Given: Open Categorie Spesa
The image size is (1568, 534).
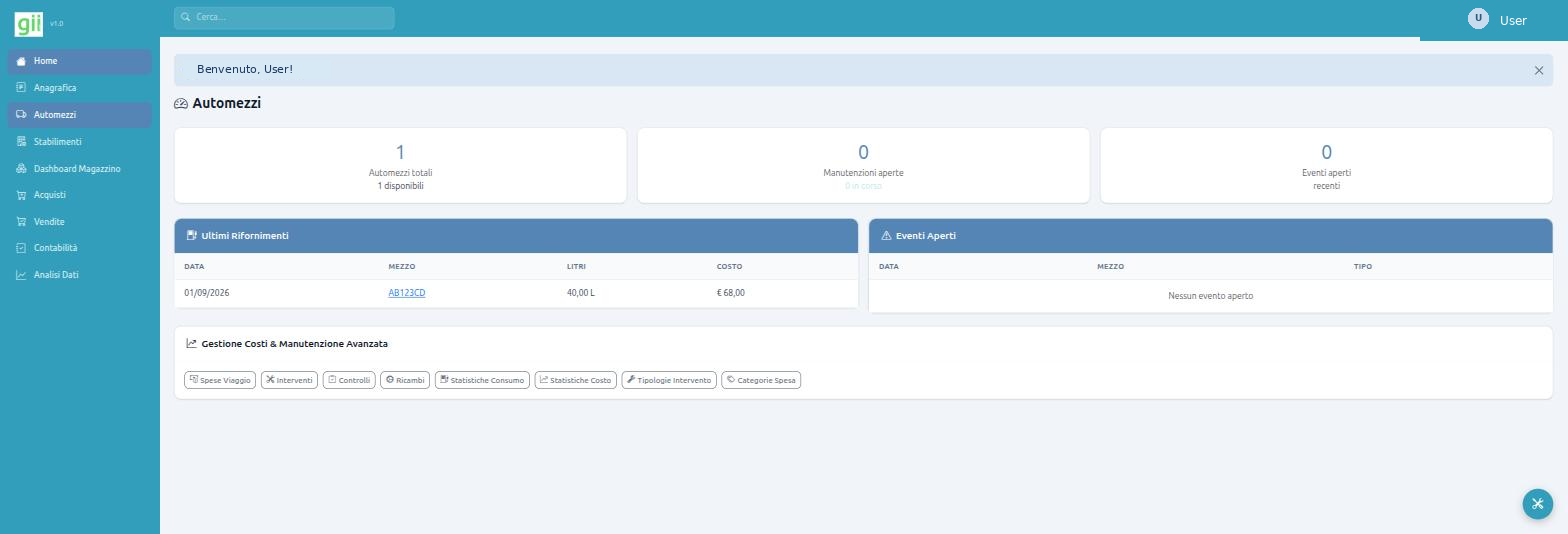Looking at the screenshot, I should pyautogui.click(x=761, y=380).
